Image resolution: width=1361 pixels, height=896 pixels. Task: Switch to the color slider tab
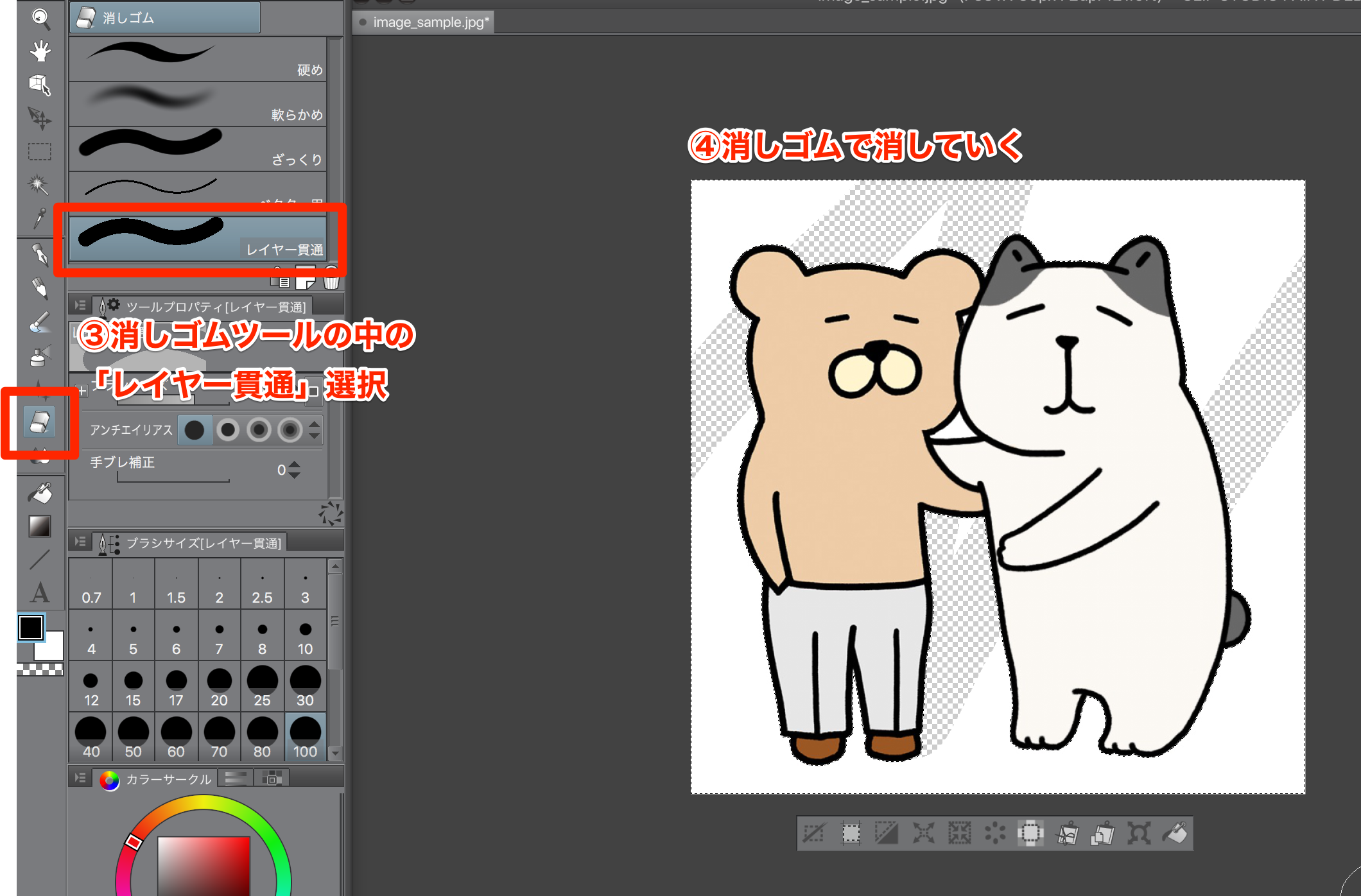pyautogui.click(x=236, y=779)
